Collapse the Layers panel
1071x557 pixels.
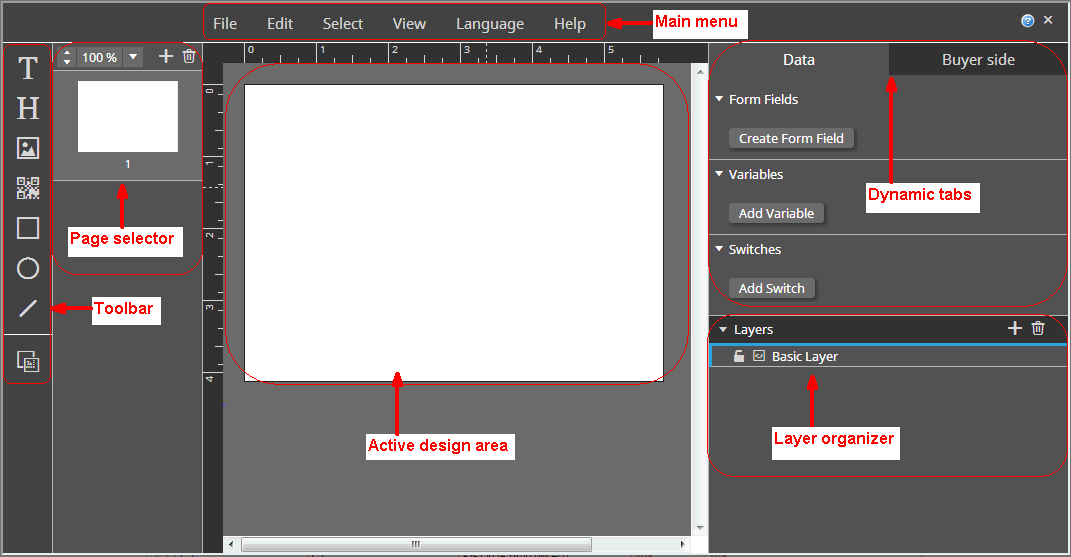724,329
